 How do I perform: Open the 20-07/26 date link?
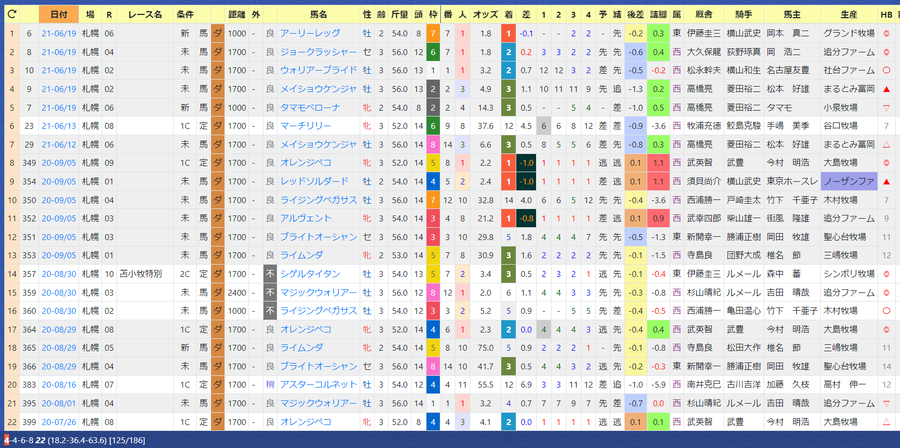coord(59,422)
